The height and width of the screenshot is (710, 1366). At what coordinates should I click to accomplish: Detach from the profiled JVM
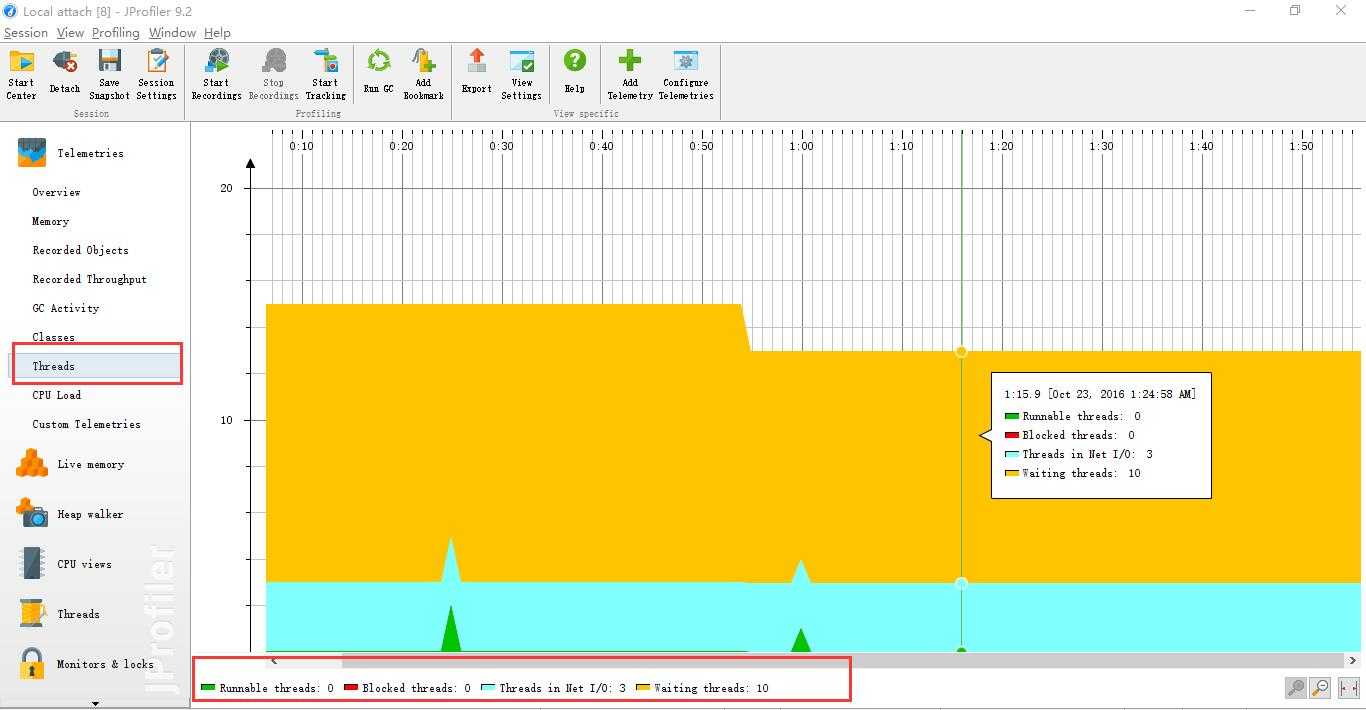[x=65, y=74]
